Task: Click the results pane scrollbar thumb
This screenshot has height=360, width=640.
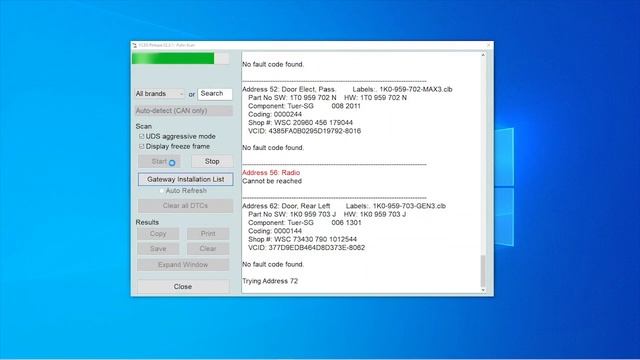Action: coord(483,271)
